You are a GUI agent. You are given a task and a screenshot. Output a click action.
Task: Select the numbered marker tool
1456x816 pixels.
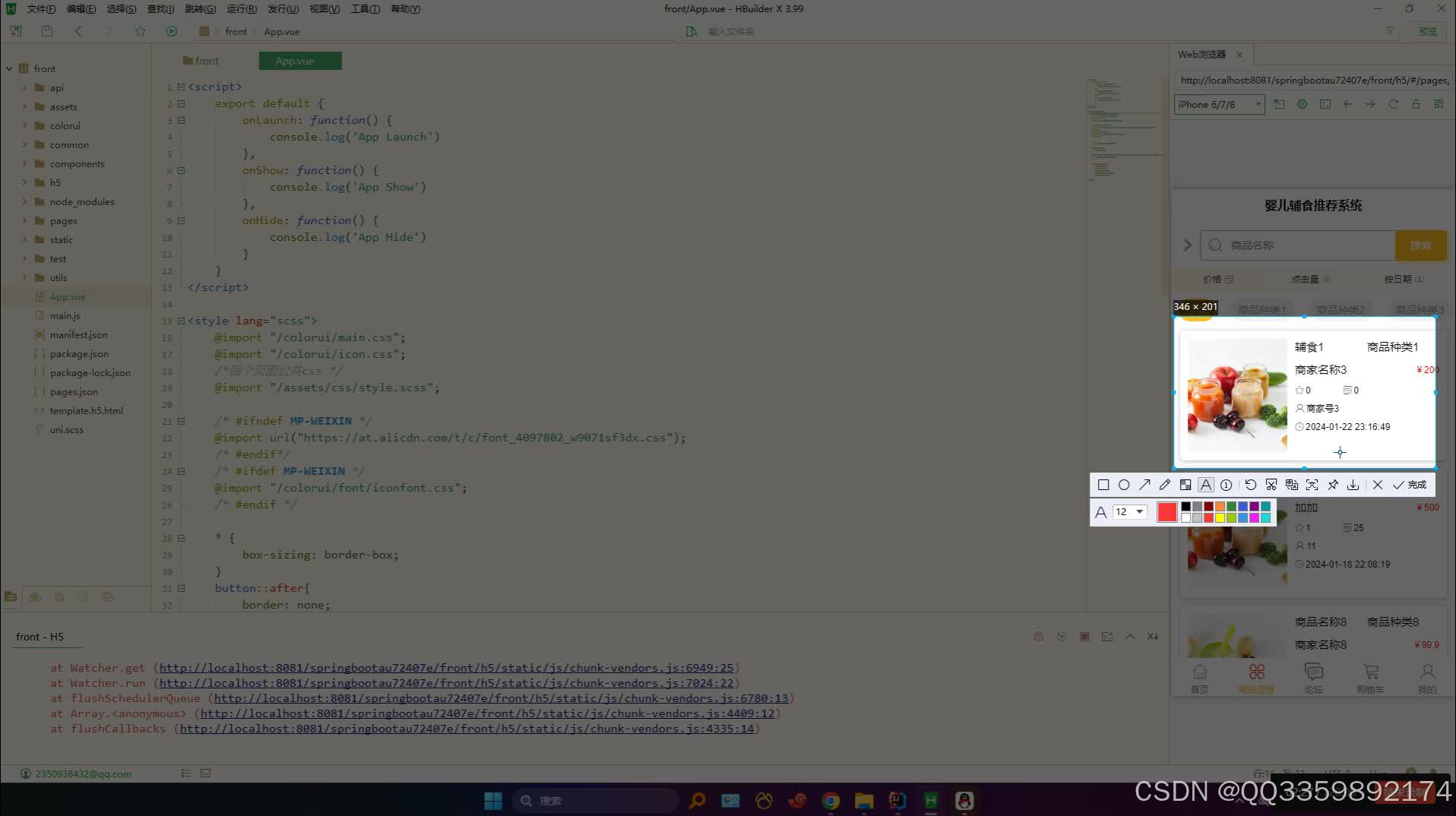[1227, 485]
